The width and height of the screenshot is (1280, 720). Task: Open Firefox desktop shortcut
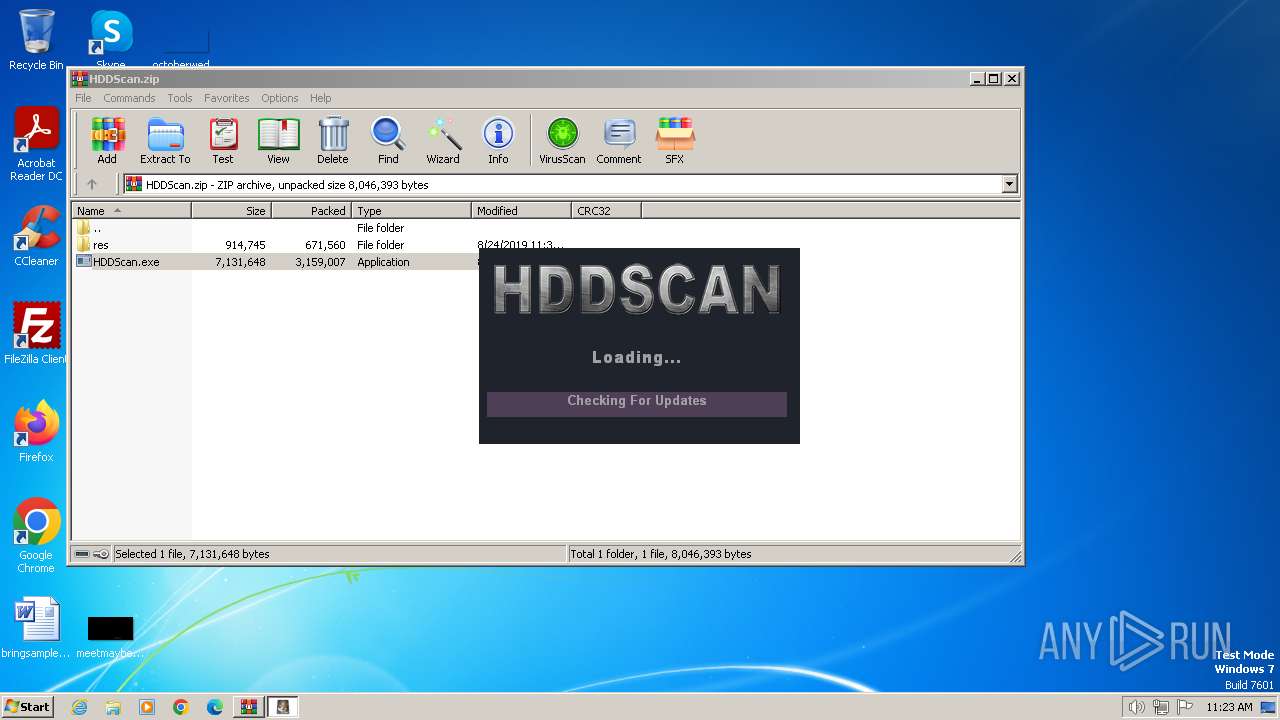point(36,431)
